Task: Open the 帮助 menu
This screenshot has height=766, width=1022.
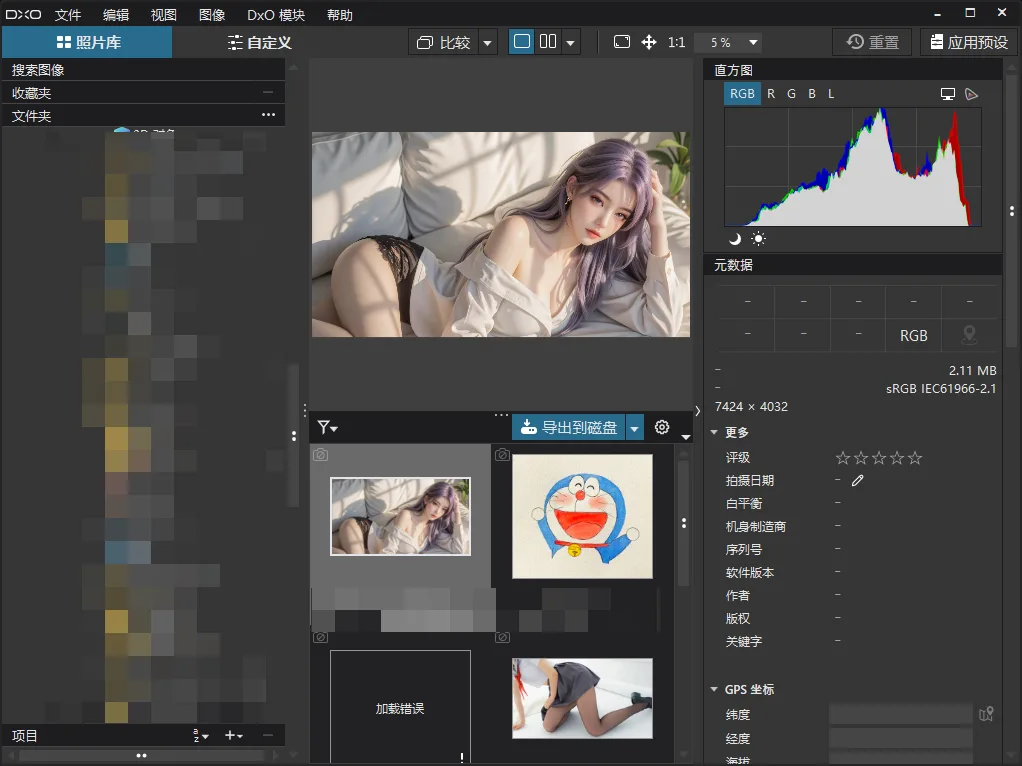Action: (x=340, y=14)
